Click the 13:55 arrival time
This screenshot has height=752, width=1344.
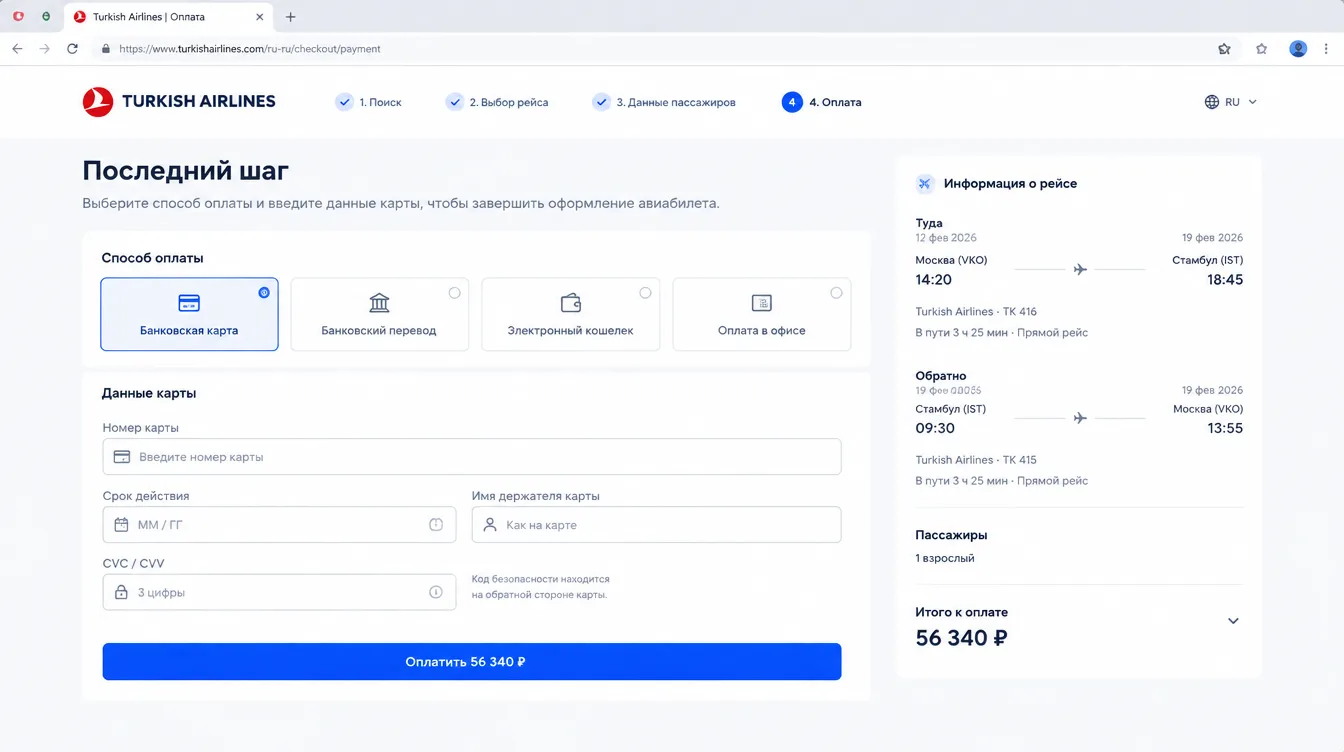click(x=1225, y=428)
